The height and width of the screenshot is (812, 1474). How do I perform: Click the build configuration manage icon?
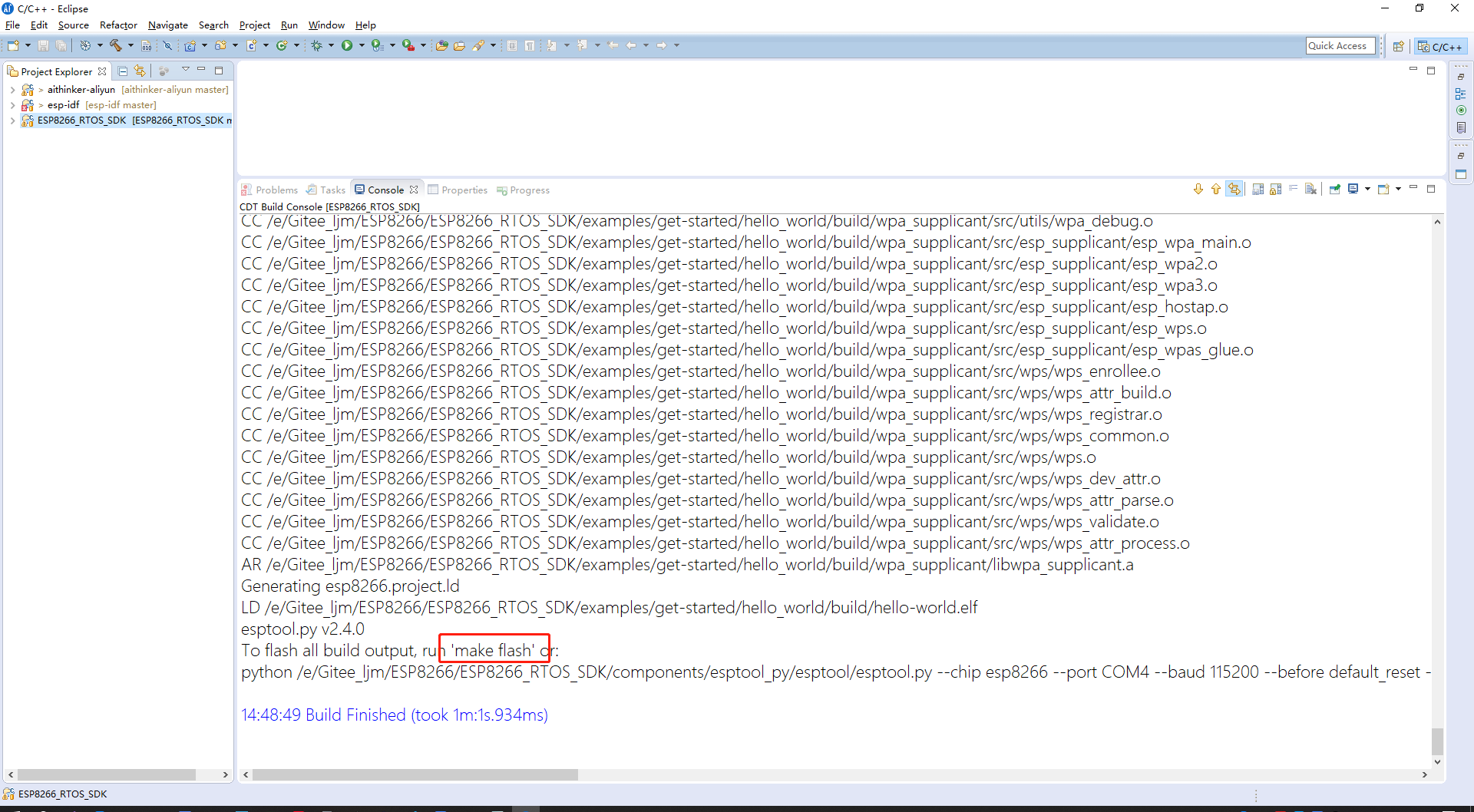coord(85,46)
